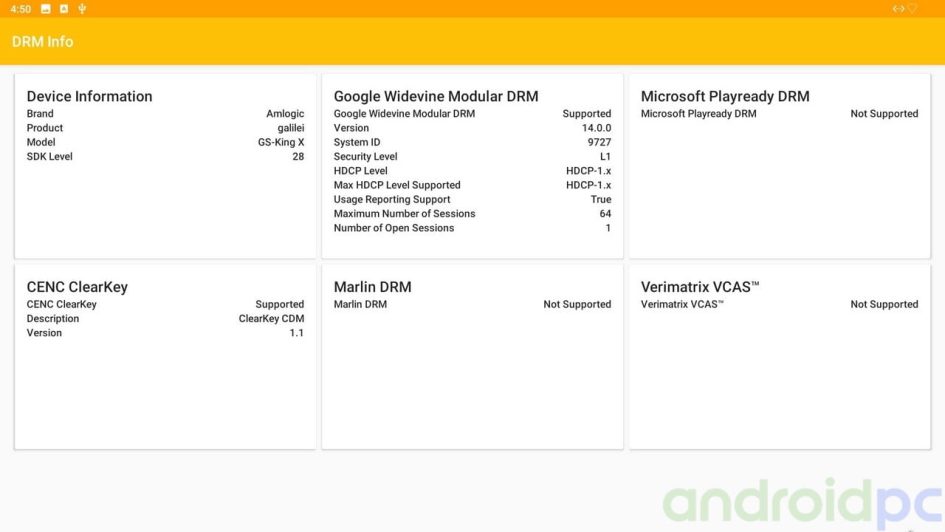Click the clock showing 4:50
Screen dimensions: 945x532
[x=20, y=9]
